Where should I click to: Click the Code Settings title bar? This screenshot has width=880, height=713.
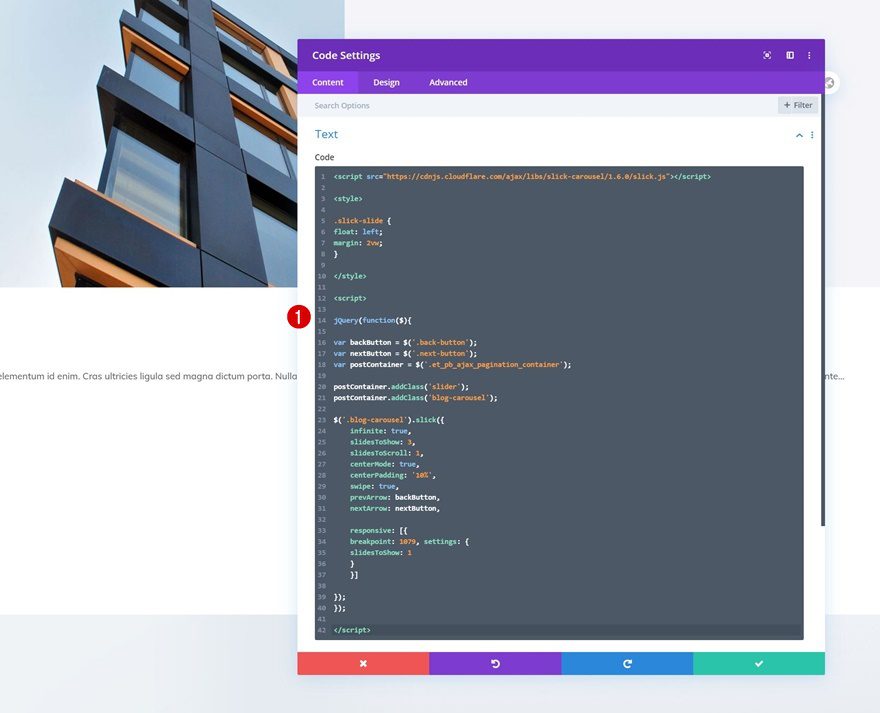pos(561,55)
